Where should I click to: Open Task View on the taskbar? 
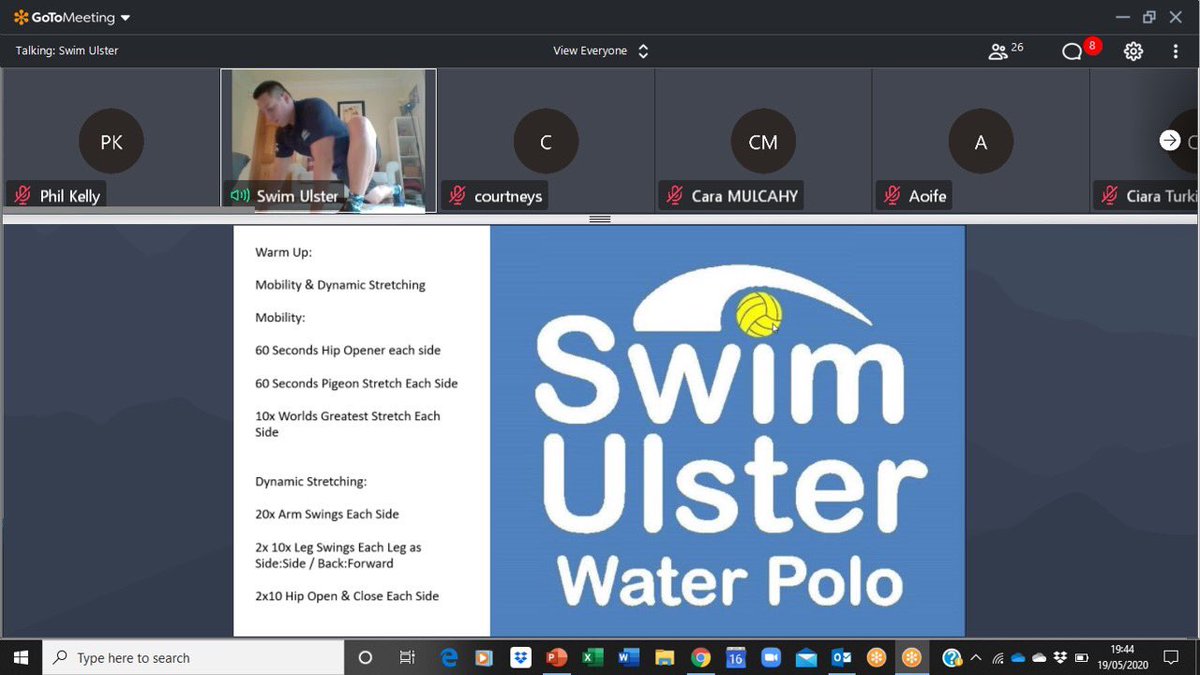(x=407, y=657)
